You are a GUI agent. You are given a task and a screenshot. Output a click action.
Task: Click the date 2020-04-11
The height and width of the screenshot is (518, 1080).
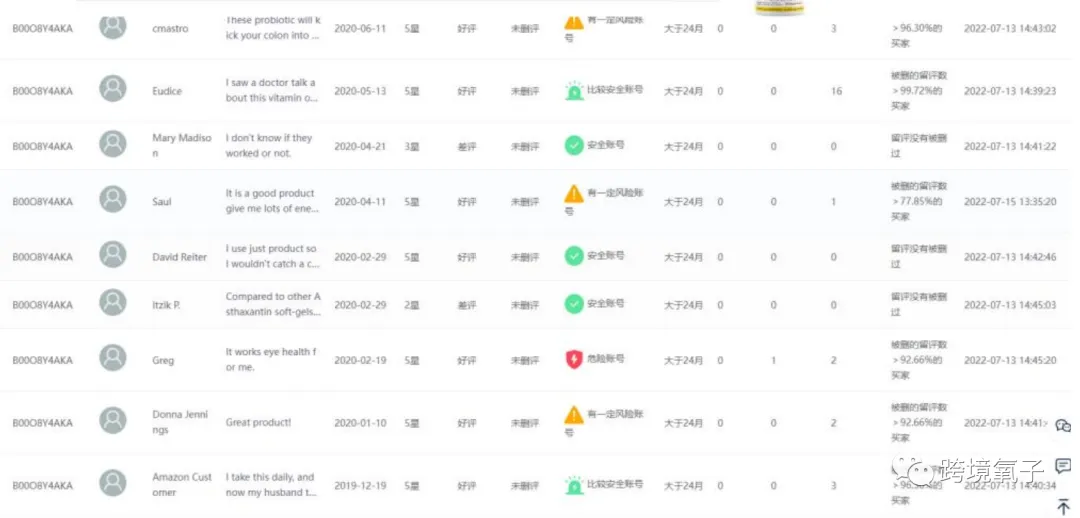(x=360, y=202)
